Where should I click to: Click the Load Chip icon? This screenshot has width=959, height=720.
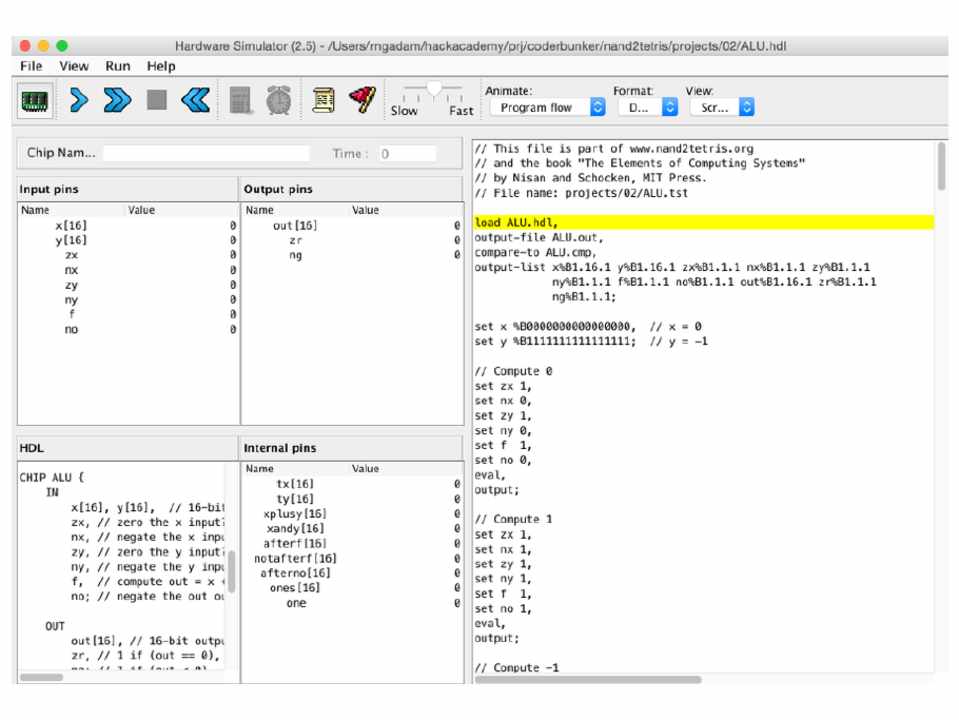tap(35, 100)
